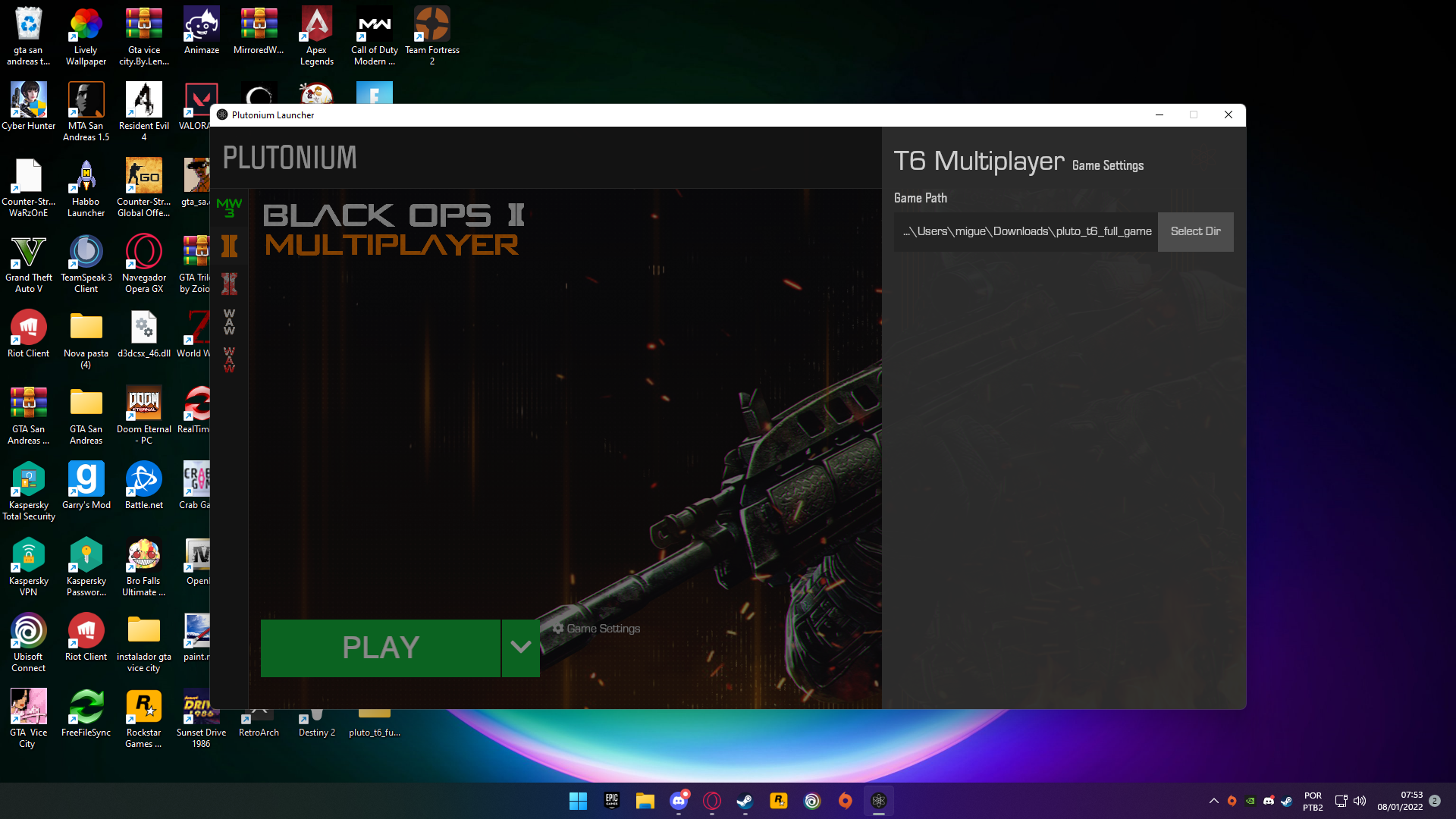Click the PLUTONIUM logo header
Image resolution: width=1456 pixels, height=819 pixels.
290,158
